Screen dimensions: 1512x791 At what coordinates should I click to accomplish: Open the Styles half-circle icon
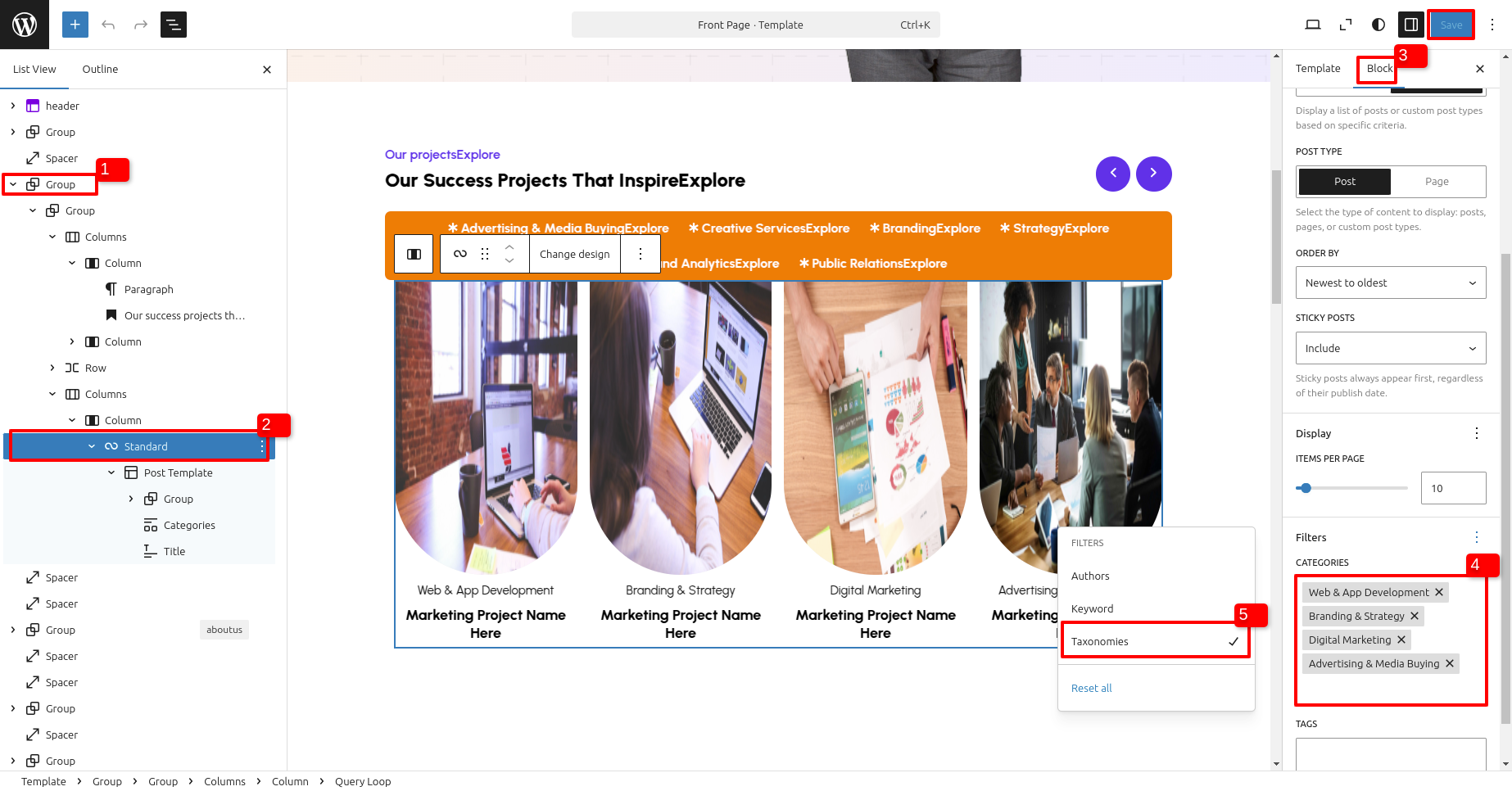tap(1378, 25)
